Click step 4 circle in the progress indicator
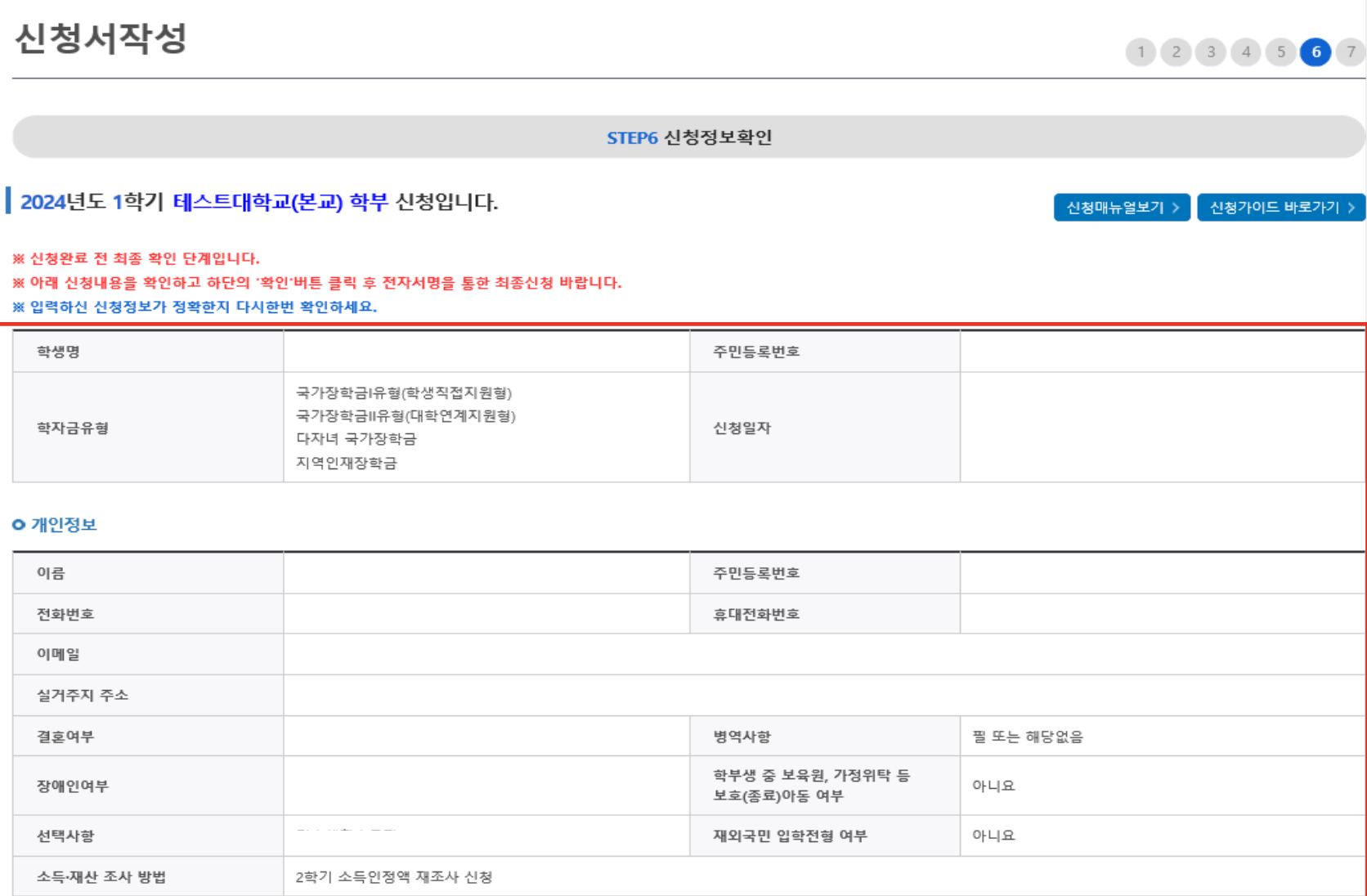The height and width of the screenshot is (896, 1367). (1246, 51)
